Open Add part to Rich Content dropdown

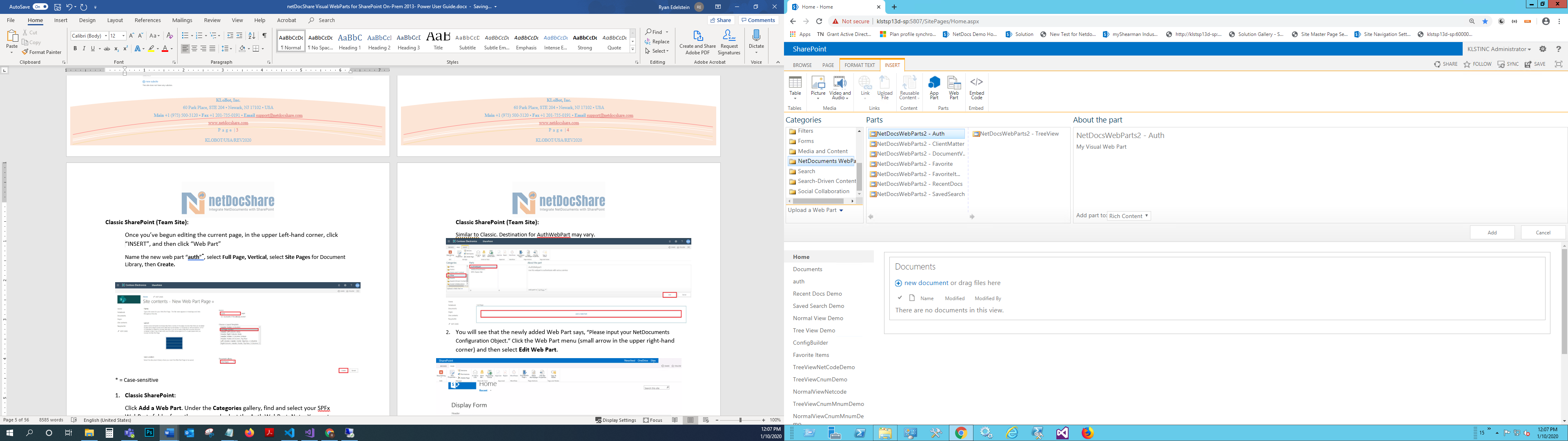pos(1129,216)
